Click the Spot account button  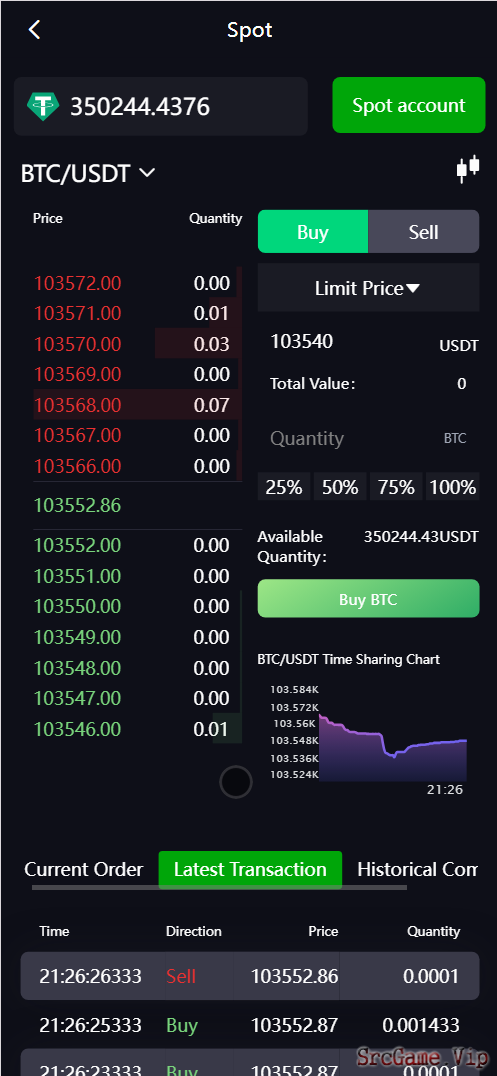[409, 105]
